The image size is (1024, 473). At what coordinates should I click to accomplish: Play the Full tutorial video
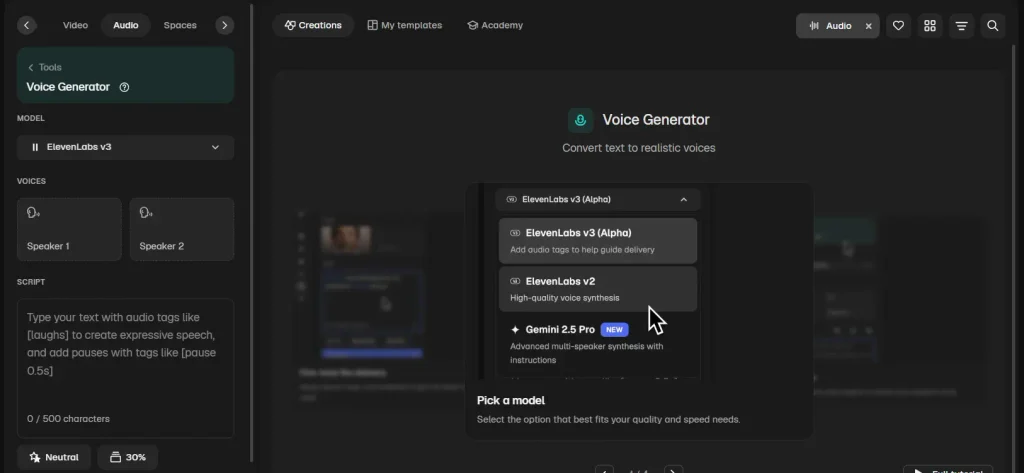pos(948,470)
